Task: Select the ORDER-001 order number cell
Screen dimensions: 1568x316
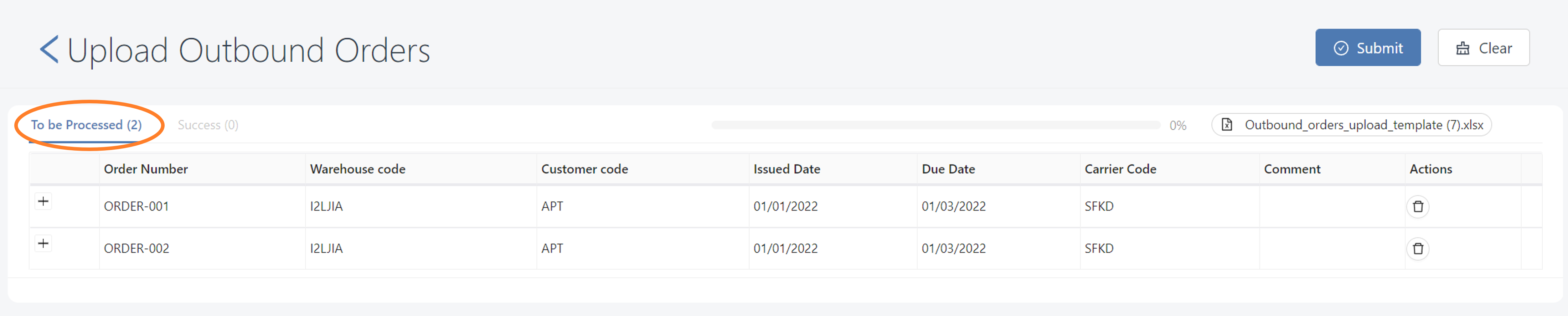Action: (x=136, y=206)
